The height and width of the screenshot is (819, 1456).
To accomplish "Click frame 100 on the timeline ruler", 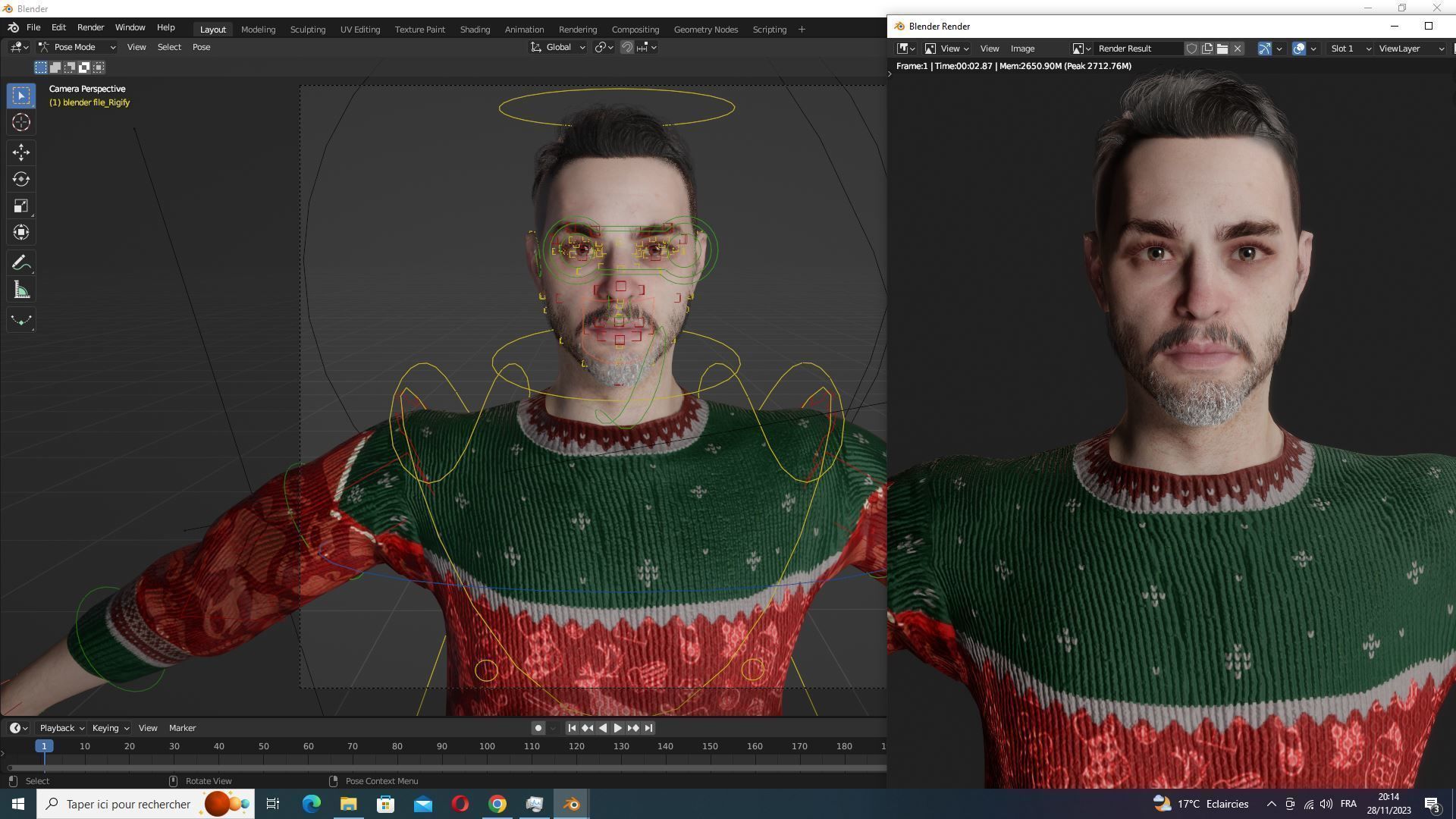I will pos(487,746).
